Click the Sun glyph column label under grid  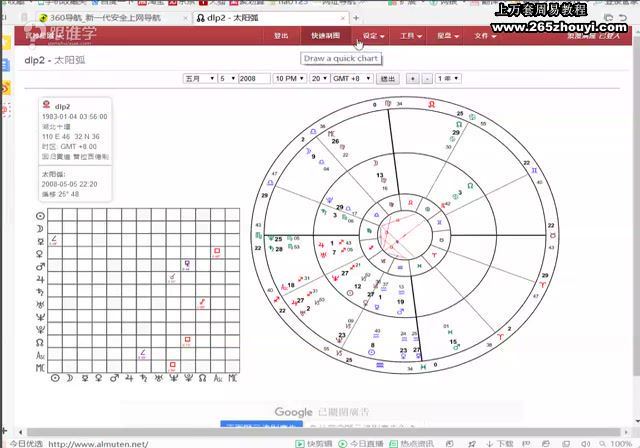(x=55, y=378)
